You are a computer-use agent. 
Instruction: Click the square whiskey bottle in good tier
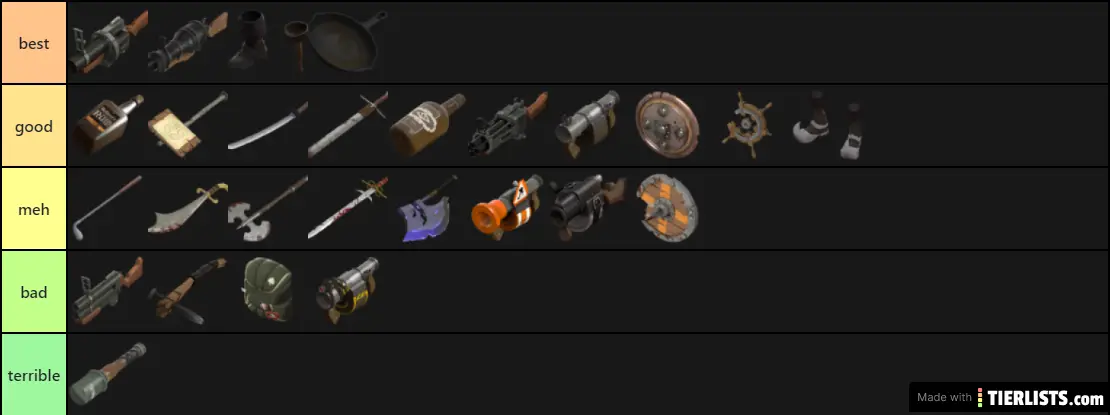[x=108, y=125]
